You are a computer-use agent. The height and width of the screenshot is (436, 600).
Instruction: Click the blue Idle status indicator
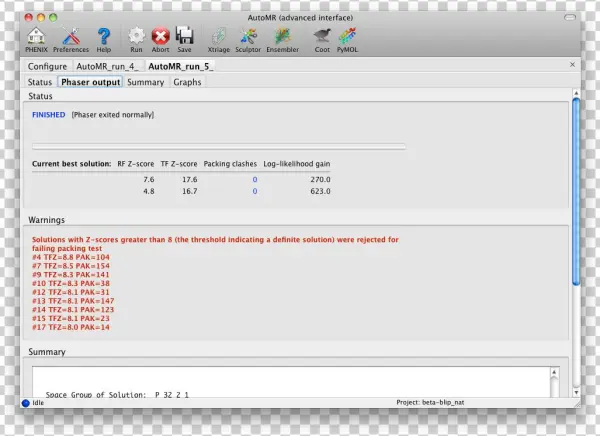click(26, 403)
